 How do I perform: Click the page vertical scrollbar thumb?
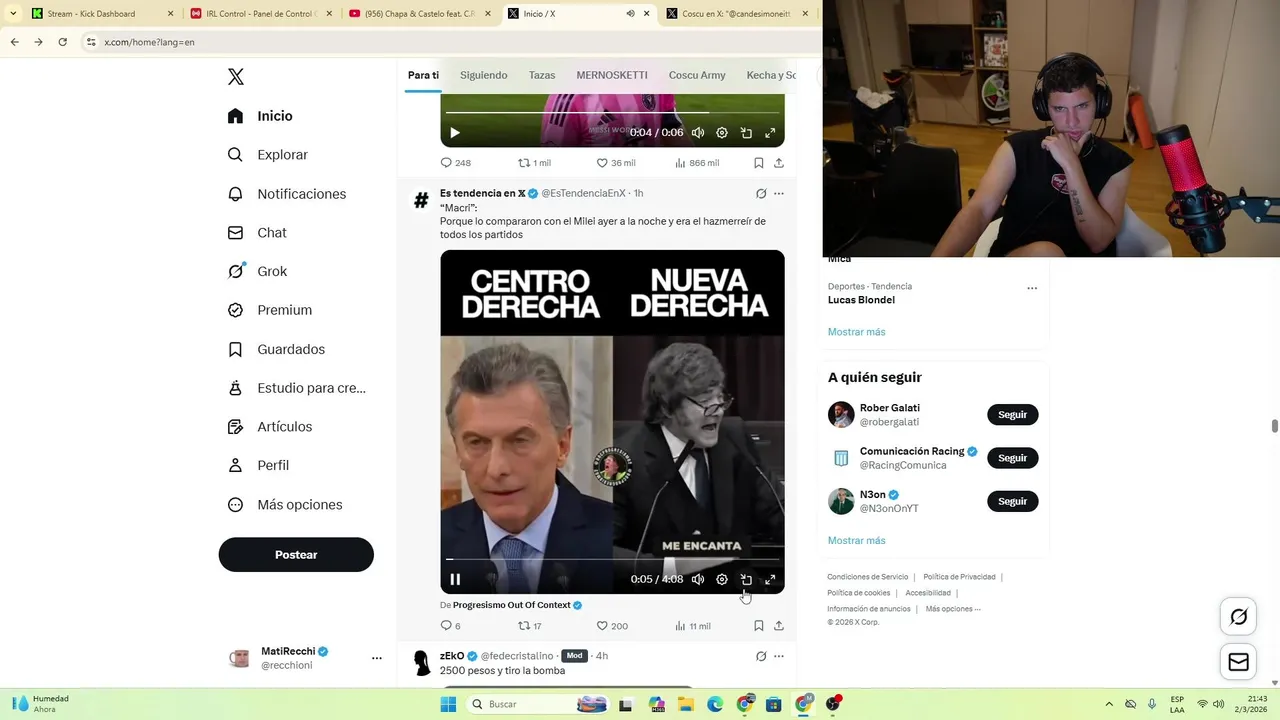(1275, 426)
